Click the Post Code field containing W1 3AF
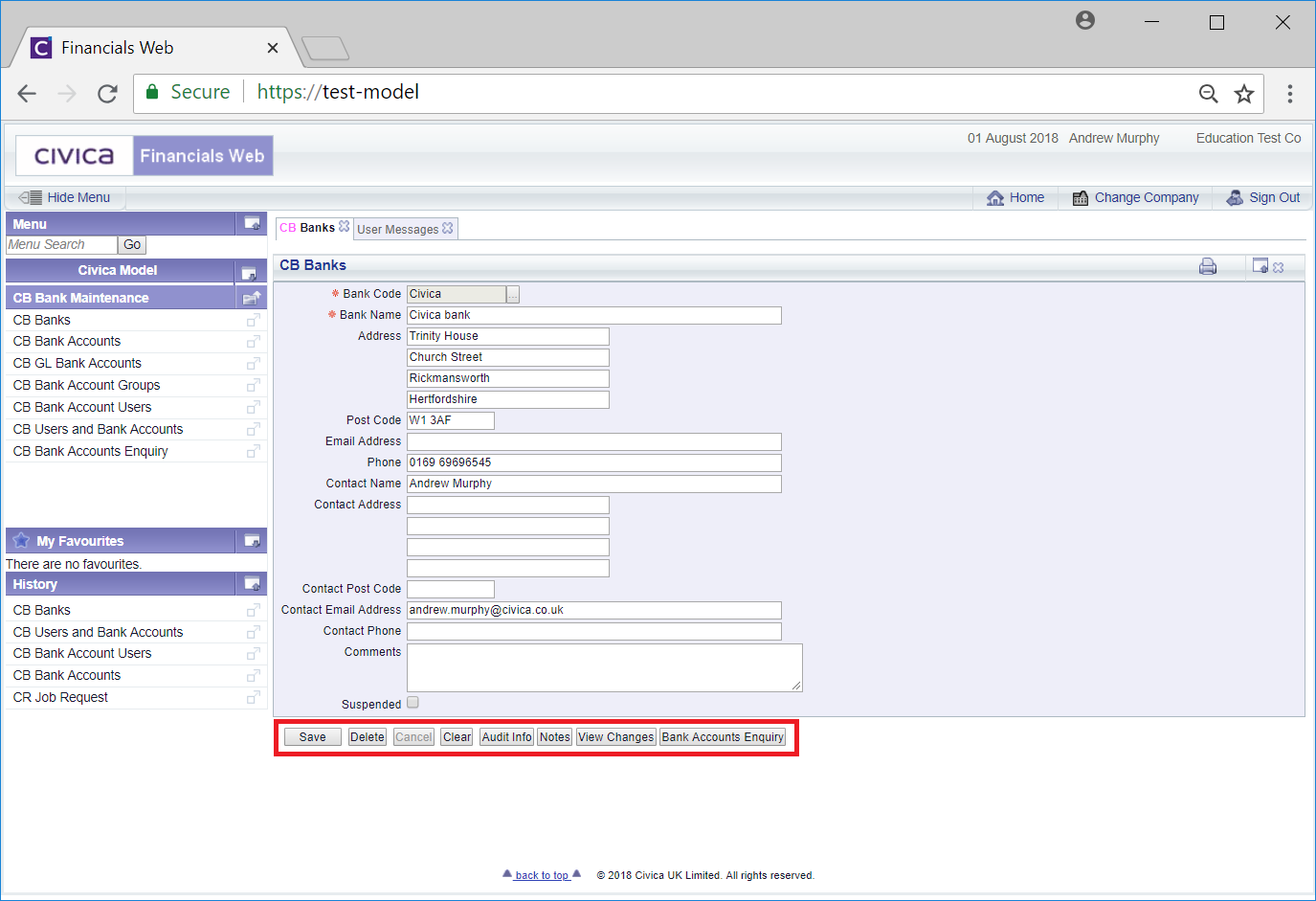This screenshot has height=901, width=1316. pos(451,421)
